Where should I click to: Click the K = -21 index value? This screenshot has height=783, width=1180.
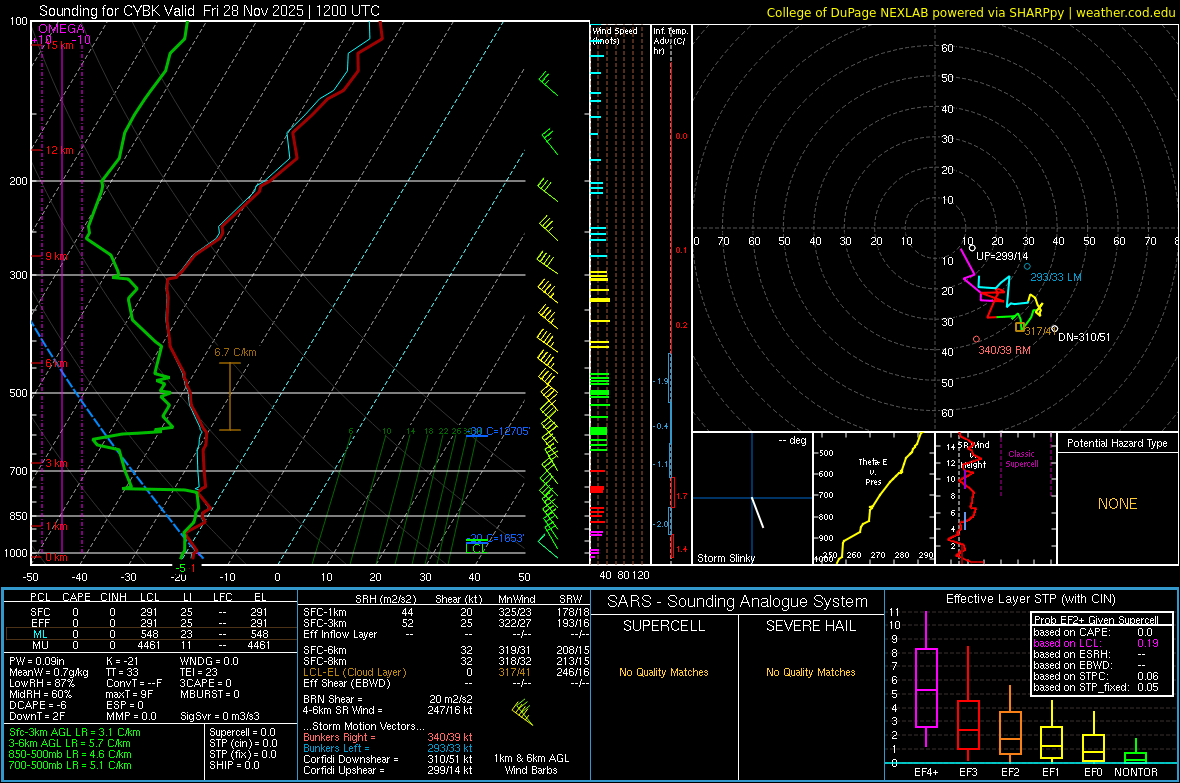point(122,661)
